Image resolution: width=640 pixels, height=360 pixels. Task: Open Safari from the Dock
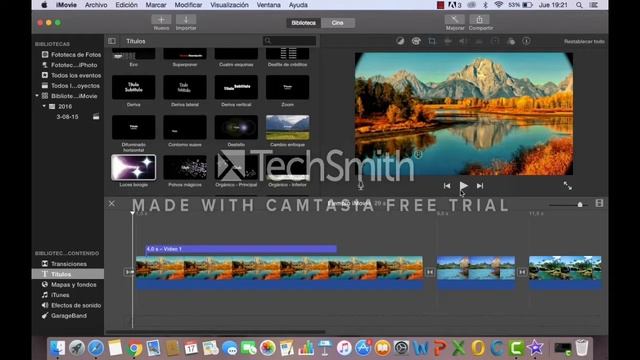(x=96, y=348)
